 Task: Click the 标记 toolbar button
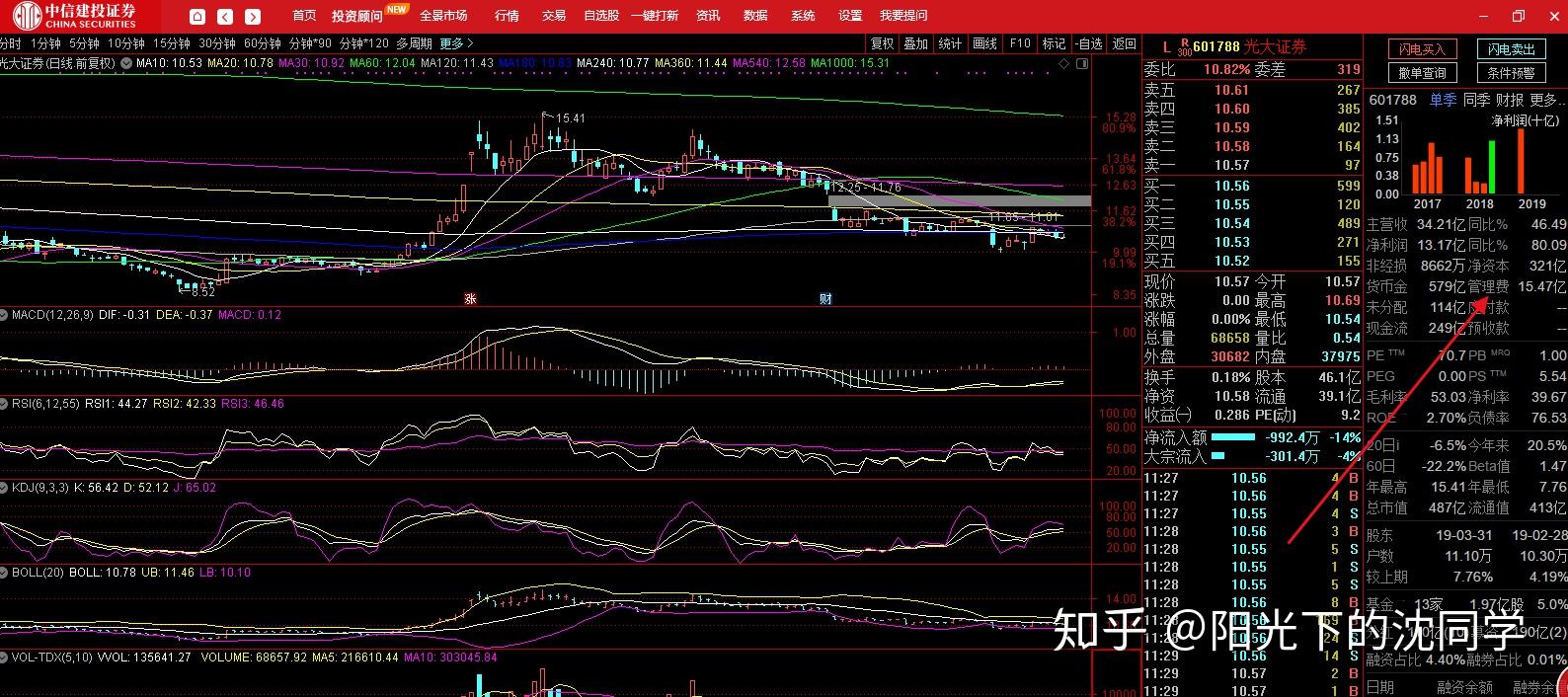[x=1054, y=43]
